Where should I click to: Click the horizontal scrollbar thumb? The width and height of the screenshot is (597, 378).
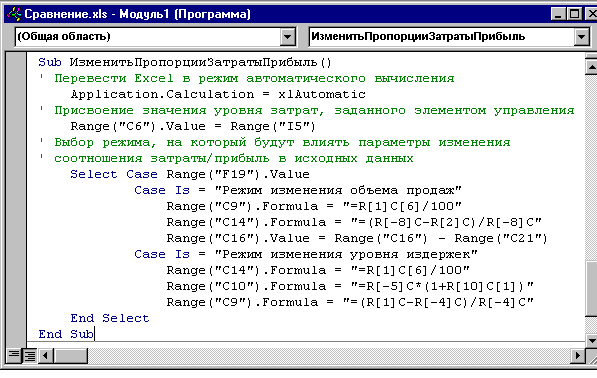[71, 356]
